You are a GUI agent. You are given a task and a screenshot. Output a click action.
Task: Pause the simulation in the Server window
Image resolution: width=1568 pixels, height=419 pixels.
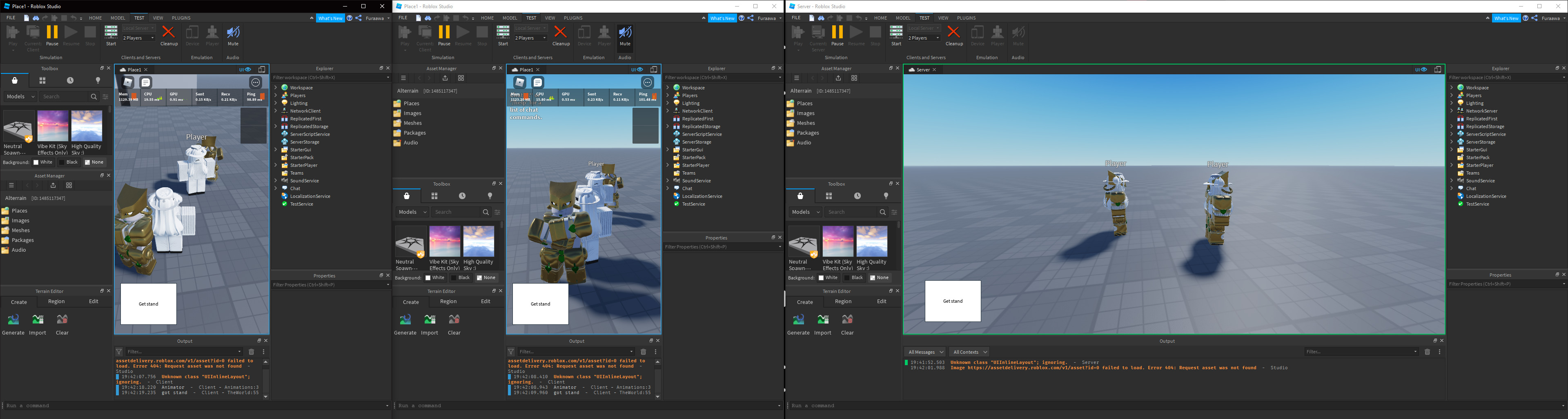(837, 35)
